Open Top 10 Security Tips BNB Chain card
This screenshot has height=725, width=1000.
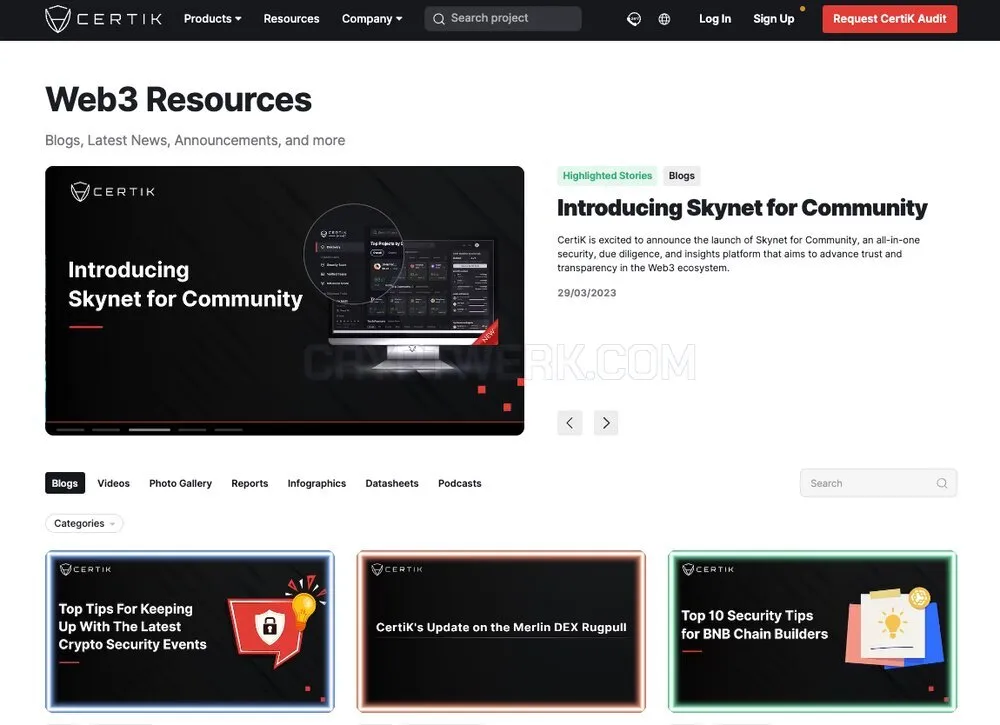coord(812,631)
